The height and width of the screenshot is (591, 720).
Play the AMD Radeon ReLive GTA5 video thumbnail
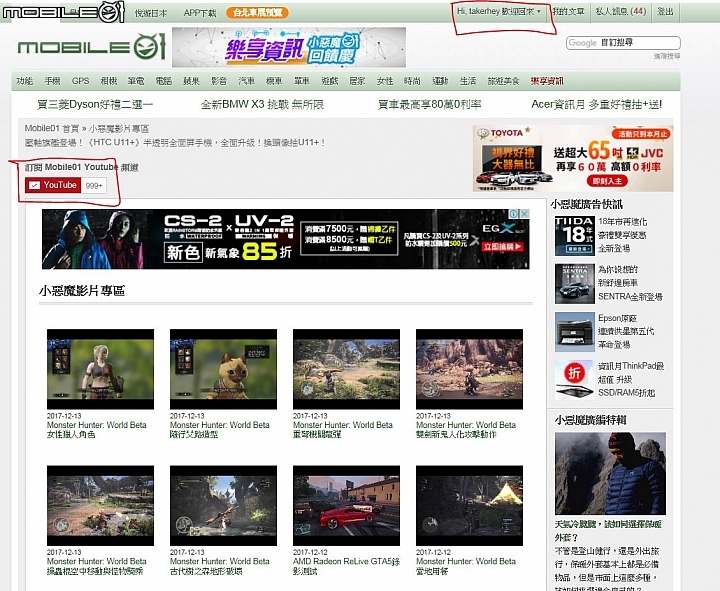coord(347,506)
